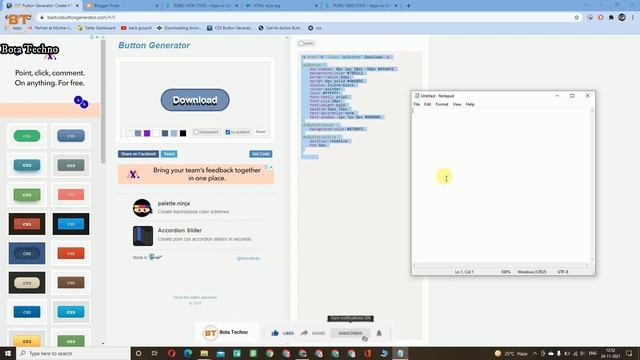Click inside the Notepad text area
Screen dimensions: 640x360
[x=501, y=186]
